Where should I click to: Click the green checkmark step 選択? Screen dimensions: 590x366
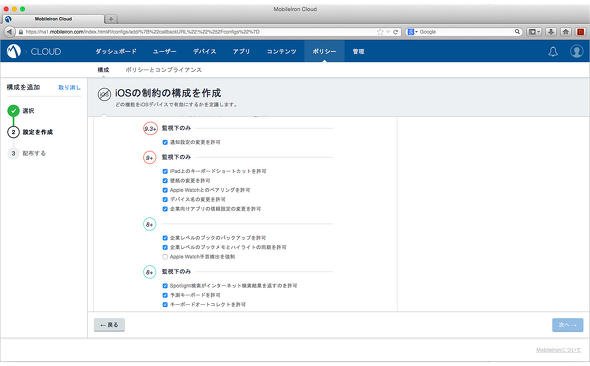pos(13,111)
